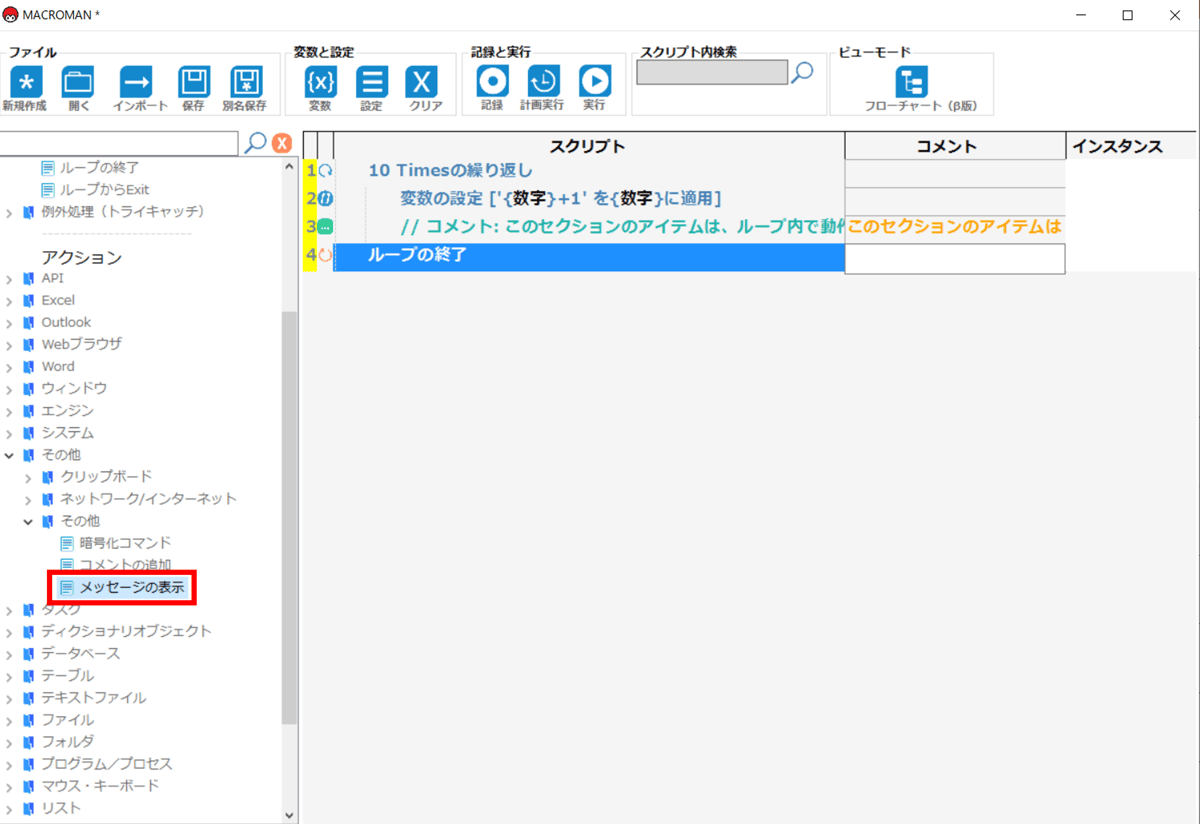Click the コメント column header
This screenshot has height=824, width=1200.
pyautogui.click(x=955, y=147)
